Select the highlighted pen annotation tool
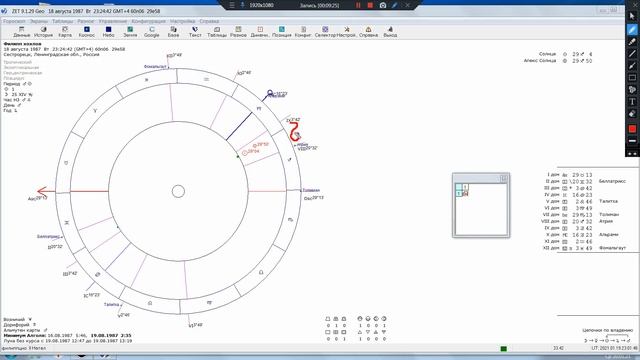The width and height of the screenshot is (640, 360). (x=632, y=29)
